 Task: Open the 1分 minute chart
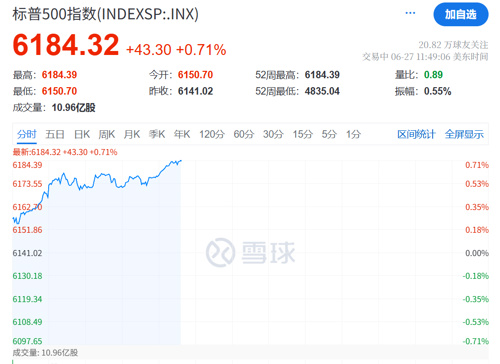(x=353, y=134)
